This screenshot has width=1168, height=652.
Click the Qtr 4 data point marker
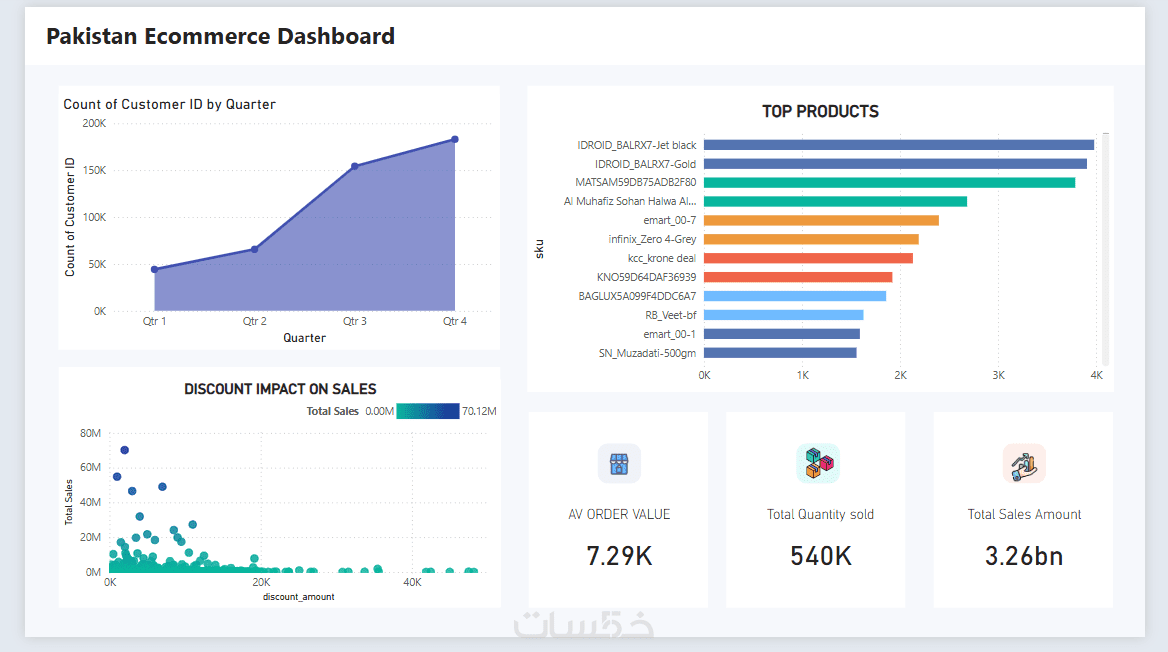(455, 139)
